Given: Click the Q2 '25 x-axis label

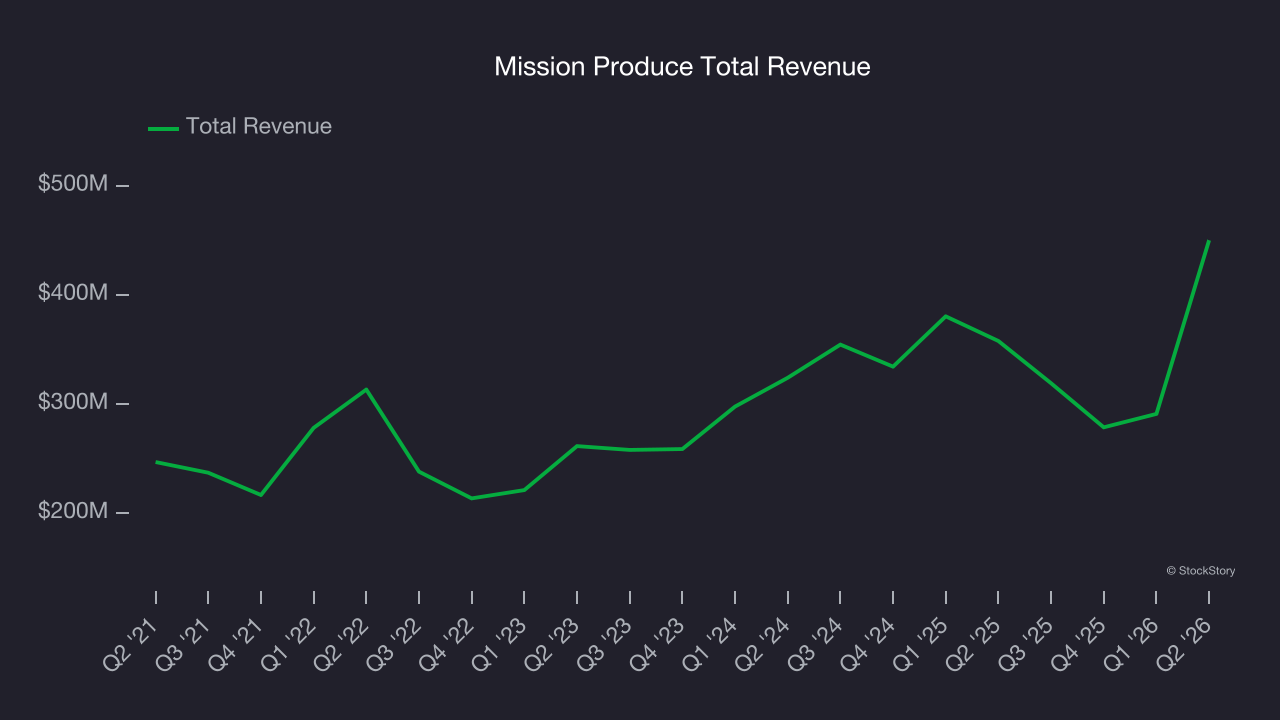Looking at the screenshot, I should pos(974,644).
